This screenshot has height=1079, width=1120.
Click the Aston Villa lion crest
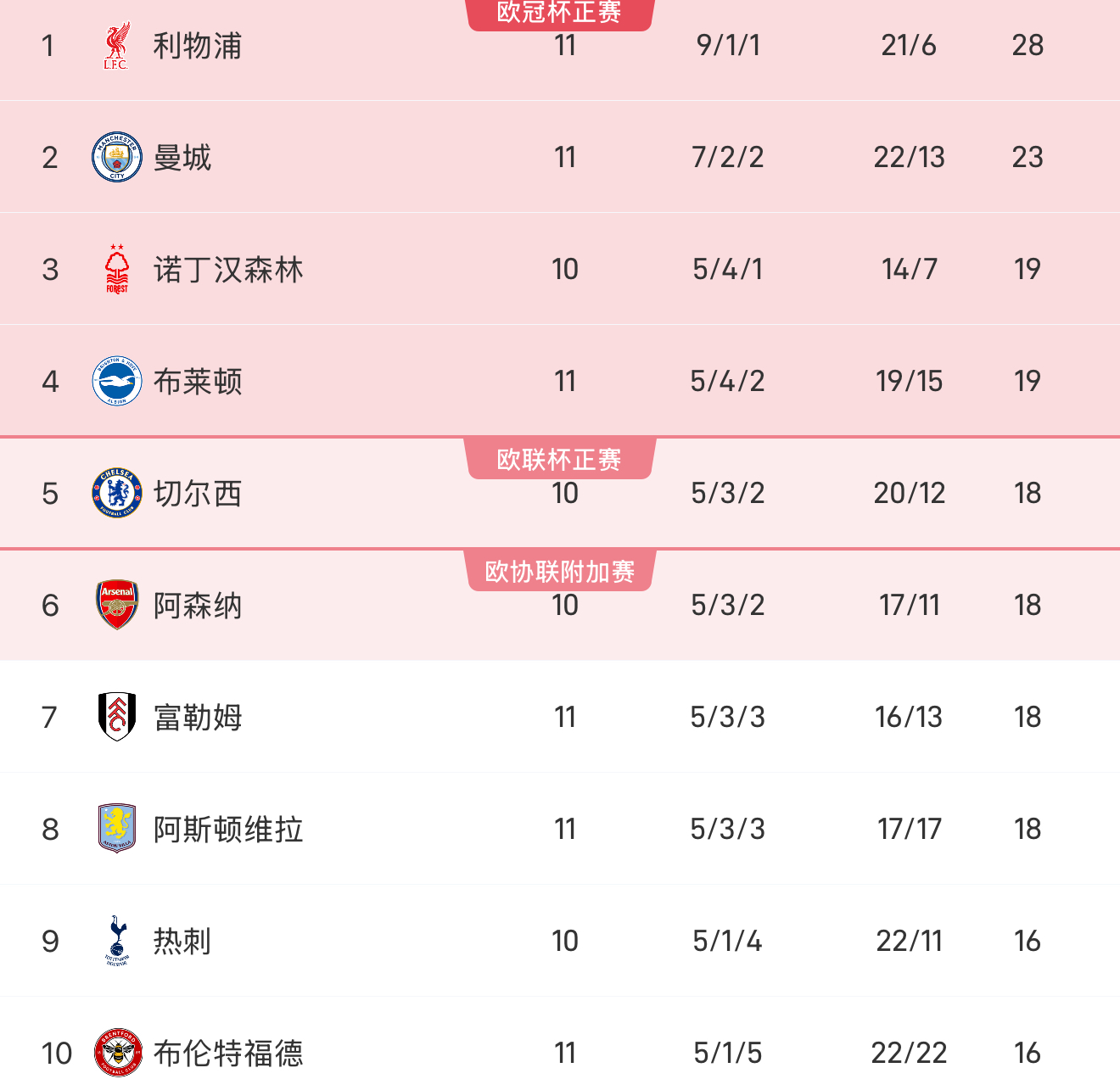pyautogui.click(x=117, y=829)
